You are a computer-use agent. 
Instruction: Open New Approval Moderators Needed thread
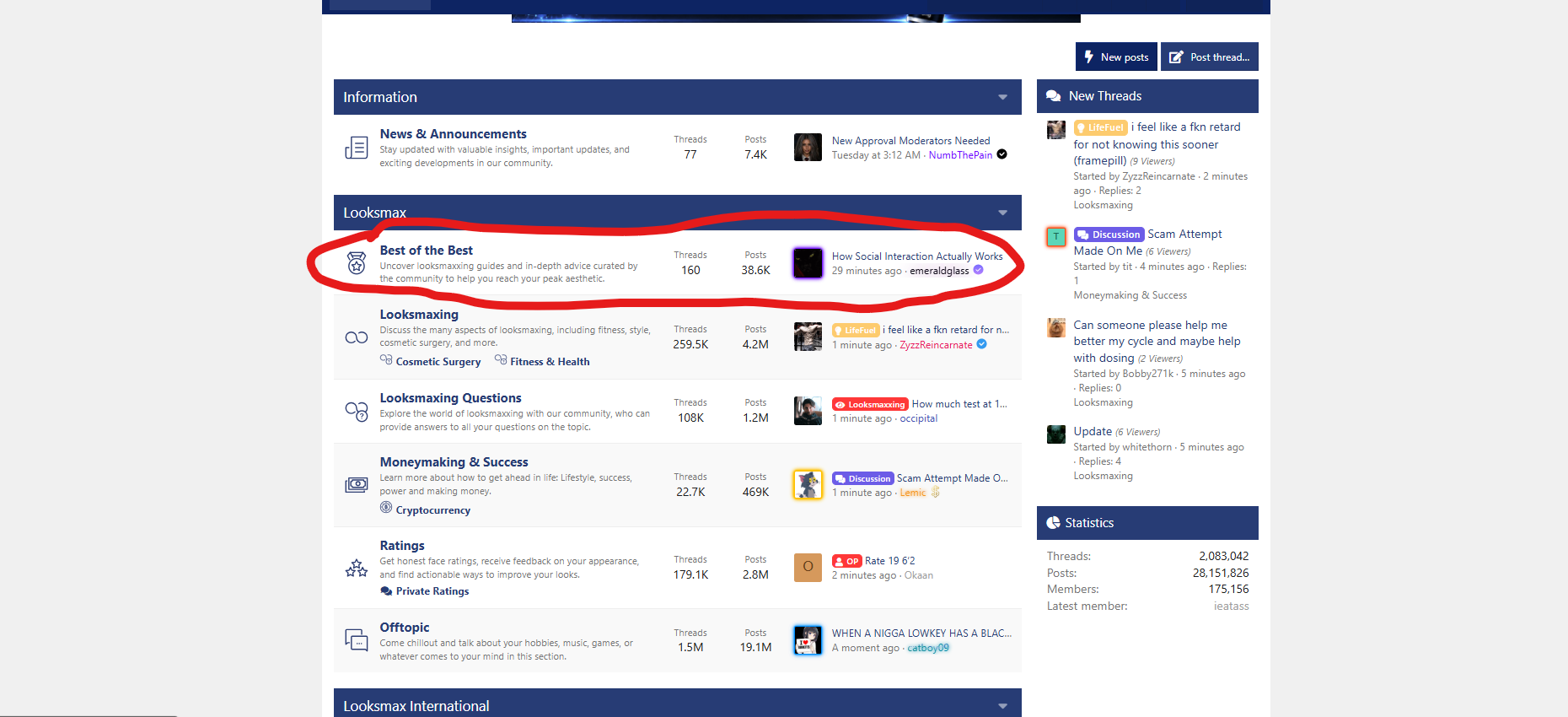(910, 141)
